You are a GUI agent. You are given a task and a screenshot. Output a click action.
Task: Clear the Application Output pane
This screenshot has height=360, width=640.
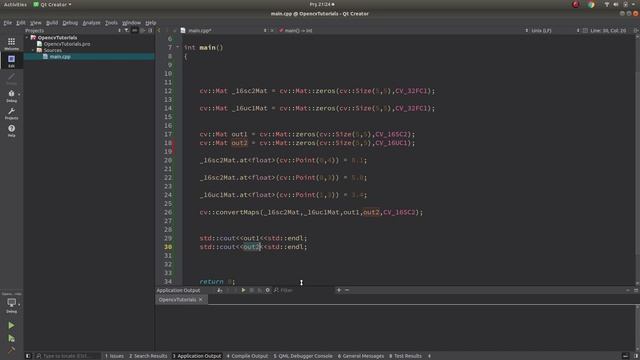click(x=220, y=290)
